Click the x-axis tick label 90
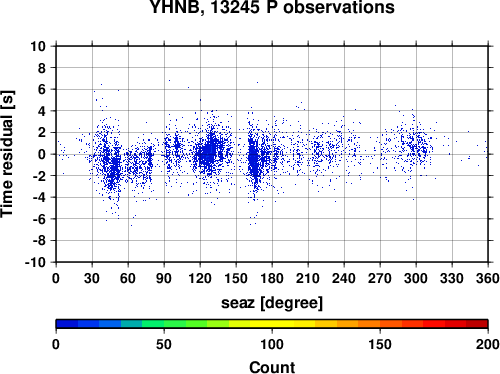 (164, 278)
